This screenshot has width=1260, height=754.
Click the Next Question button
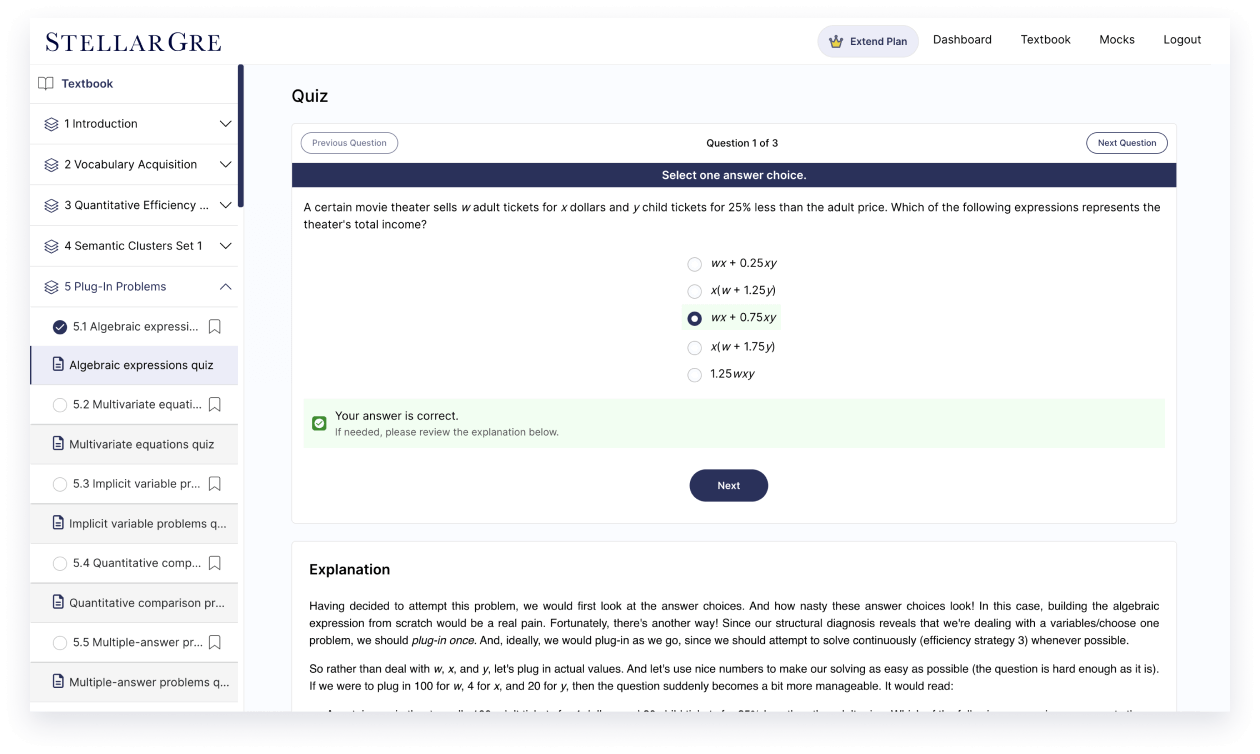pyautogui.click(x=1126, y=143)
